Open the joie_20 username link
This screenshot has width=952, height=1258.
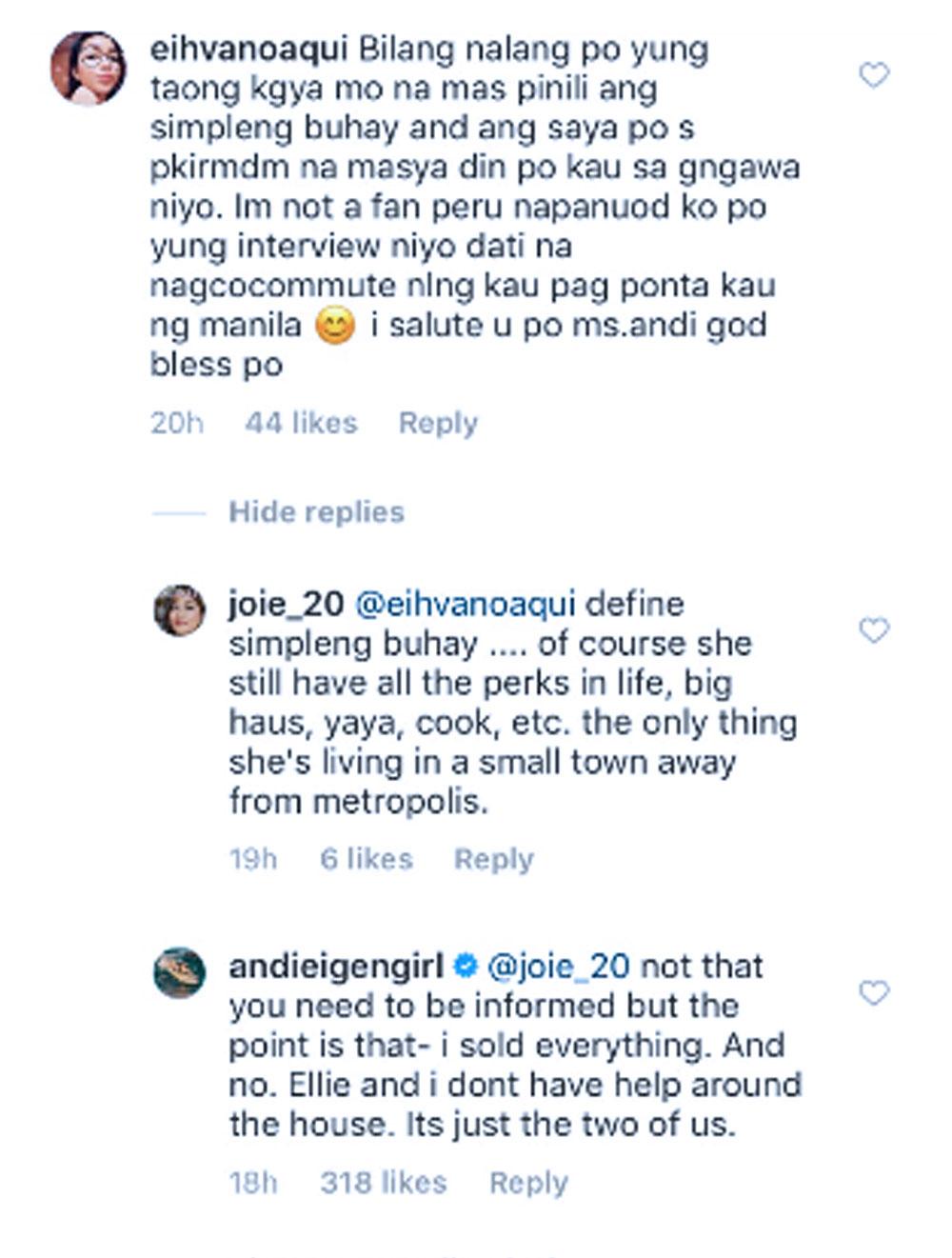pyautogui.click(x=285, y=604)
